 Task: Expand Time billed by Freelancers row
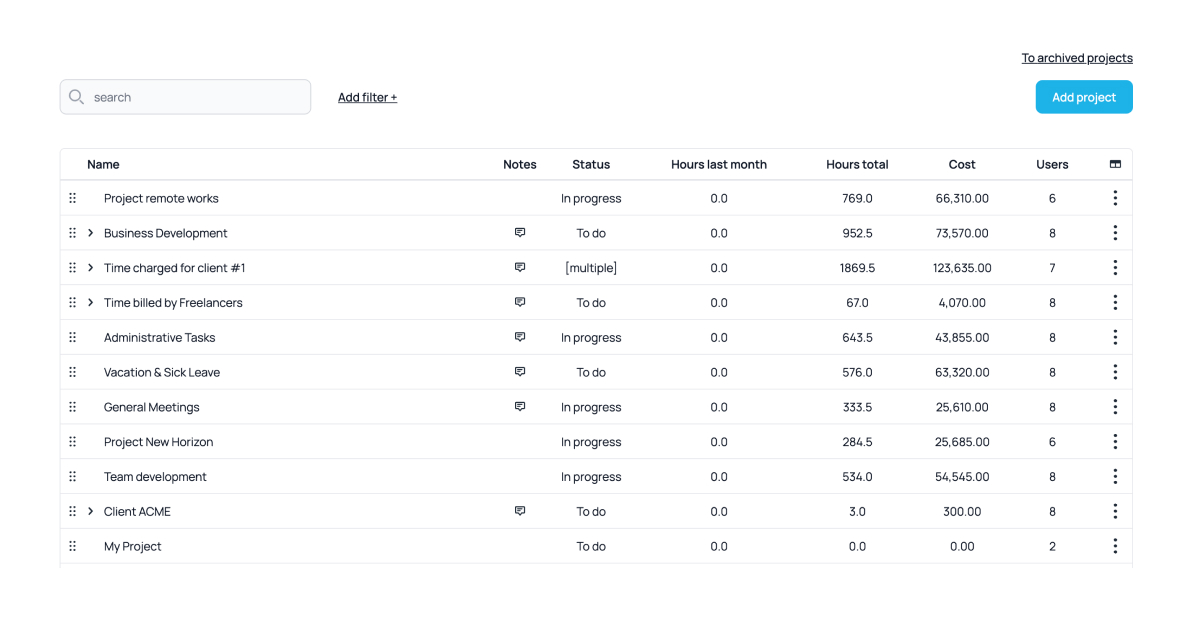pos(91,302)
